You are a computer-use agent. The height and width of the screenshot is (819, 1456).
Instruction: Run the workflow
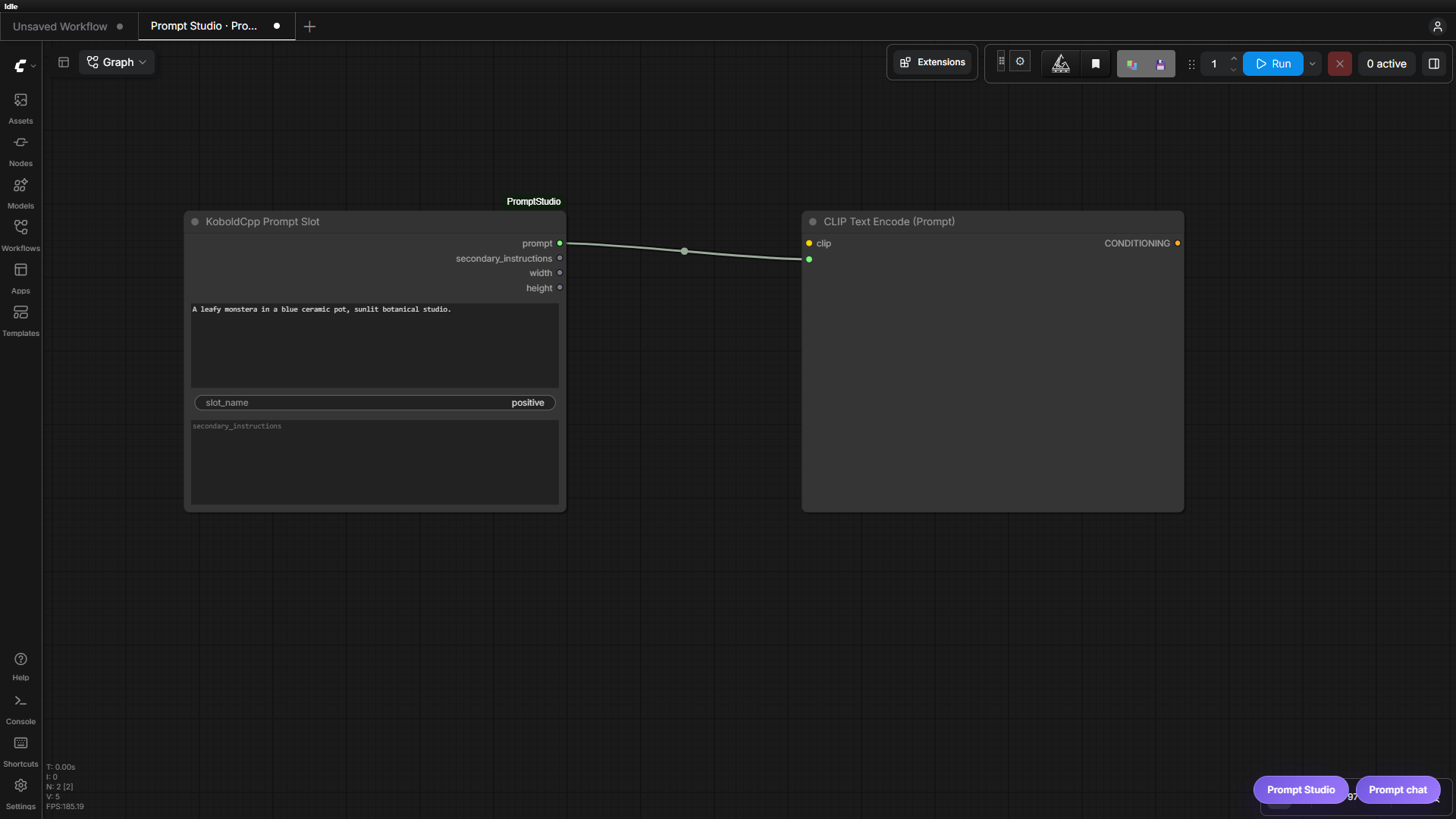(x=1273, y=64)
